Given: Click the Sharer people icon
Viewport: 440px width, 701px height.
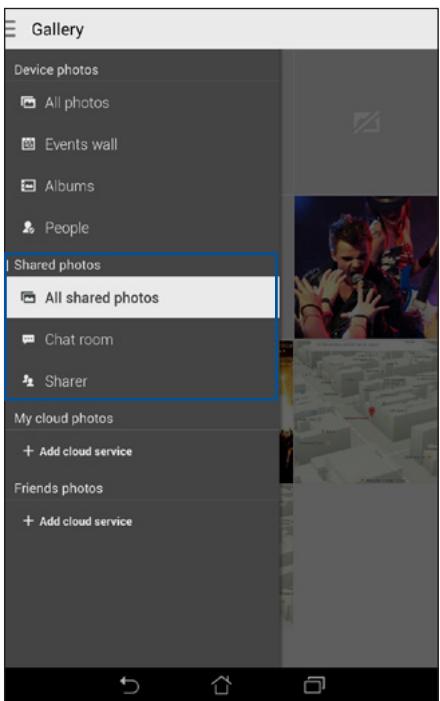Looking at the screenshot, I should [x=28, y=381].
